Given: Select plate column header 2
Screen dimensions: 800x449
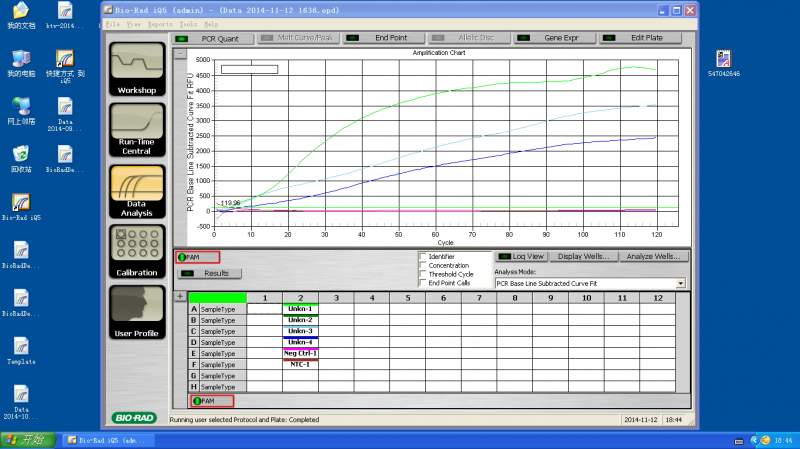Looking at the screenshot, I should coord(300,297).
